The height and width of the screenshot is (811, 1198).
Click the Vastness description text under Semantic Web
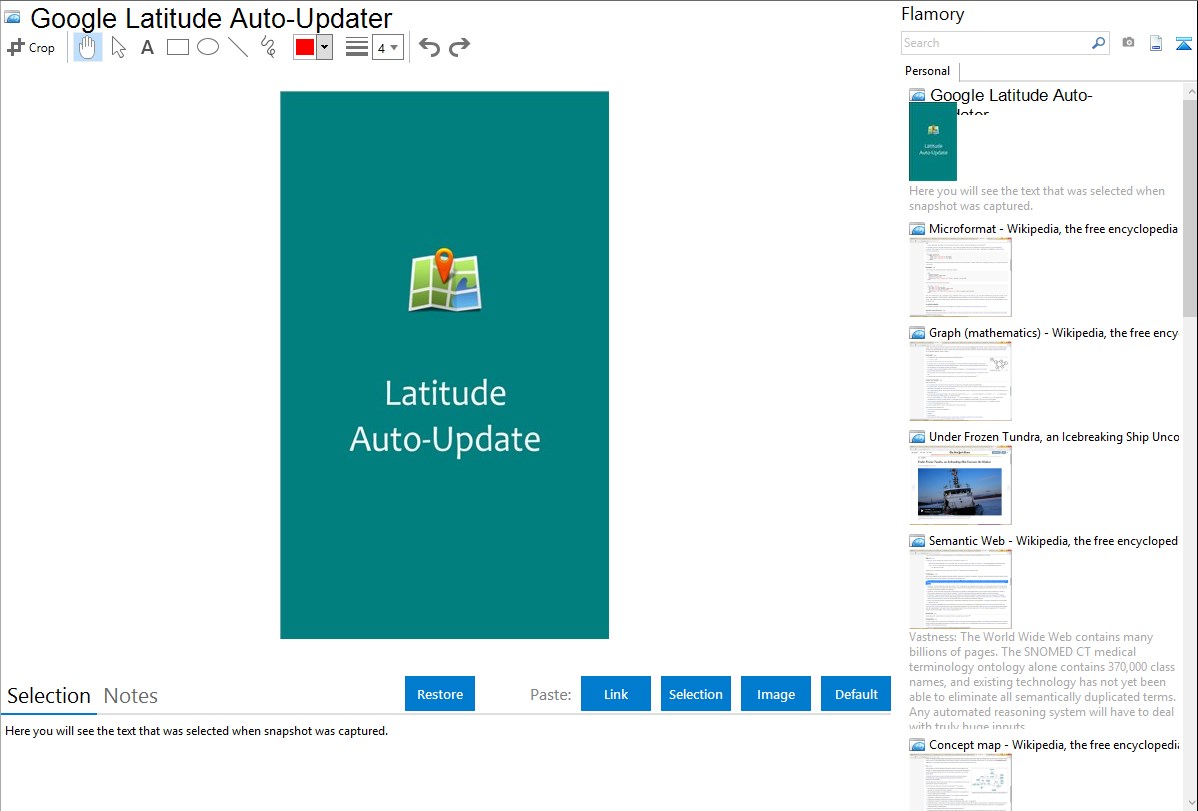(1042, 681)
